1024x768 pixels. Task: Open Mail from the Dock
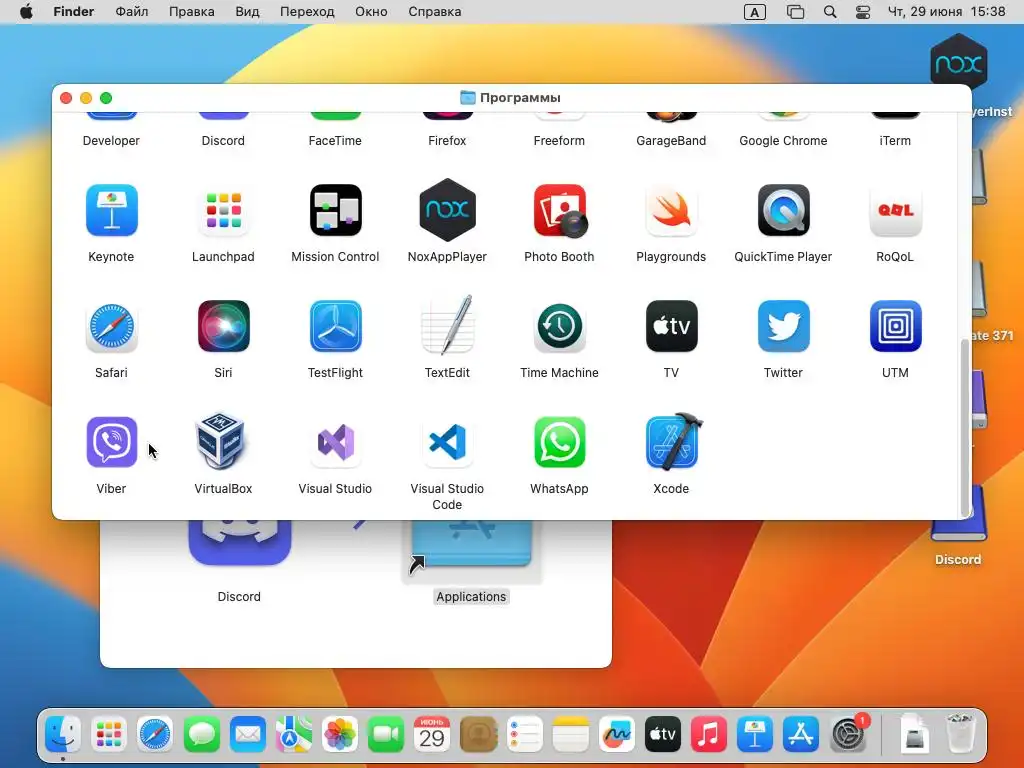point(248,735)
